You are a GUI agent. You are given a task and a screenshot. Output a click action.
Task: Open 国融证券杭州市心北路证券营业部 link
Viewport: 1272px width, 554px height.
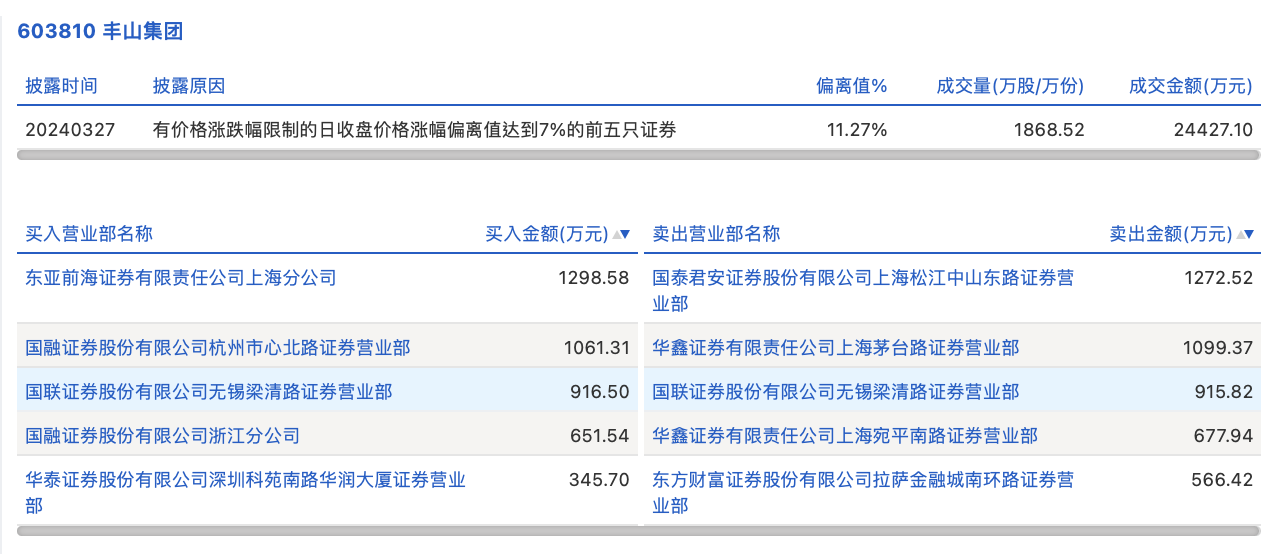[218, 348]
